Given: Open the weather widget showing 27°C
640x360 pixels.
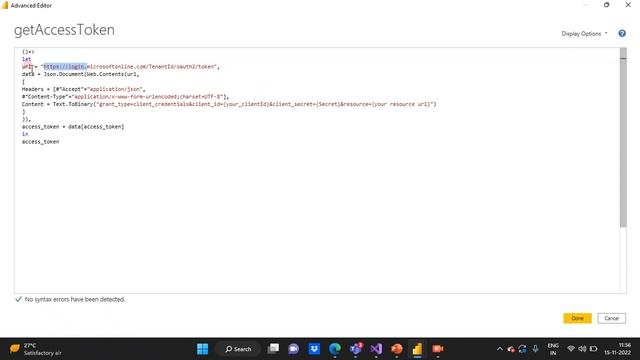Looking at the screenshot, I should (36, 349).
